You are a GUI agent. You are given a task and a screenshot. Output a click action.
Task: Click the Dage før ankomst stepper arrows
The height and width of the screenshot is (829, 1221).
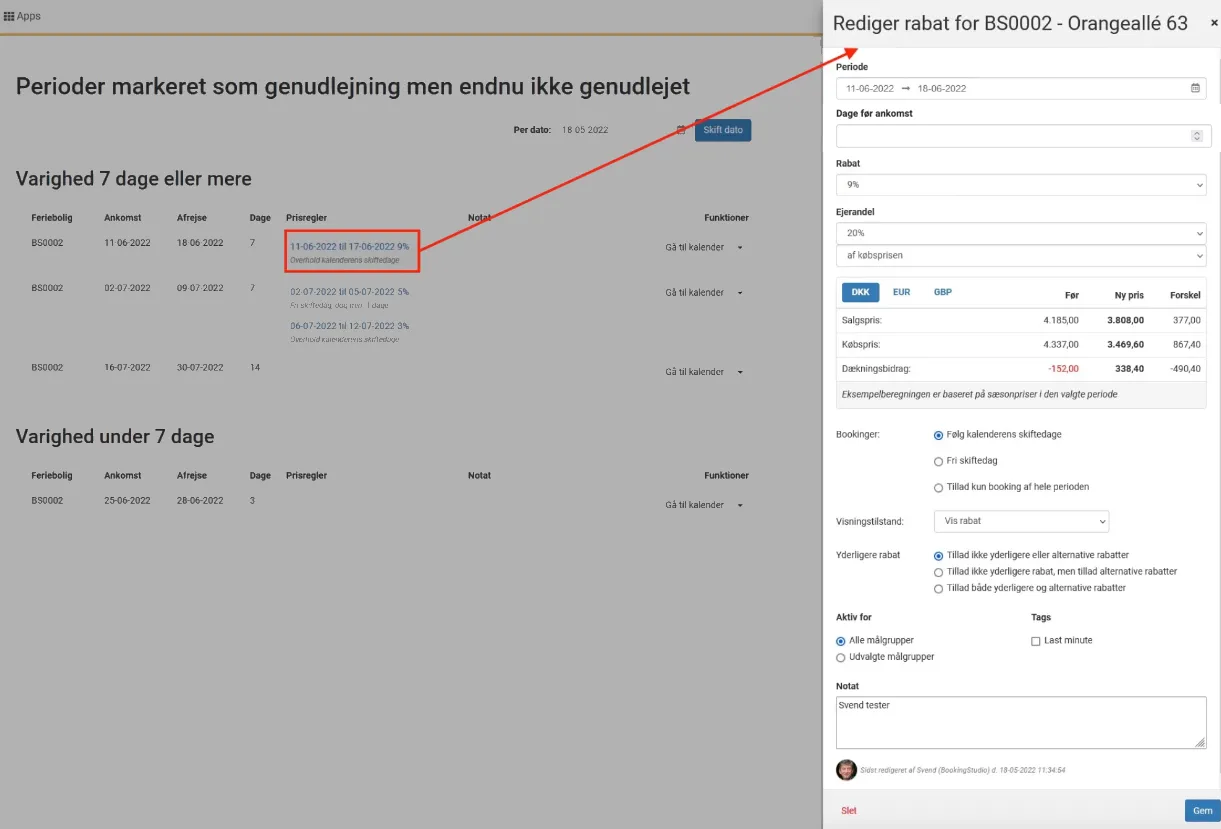[1196, 136]
